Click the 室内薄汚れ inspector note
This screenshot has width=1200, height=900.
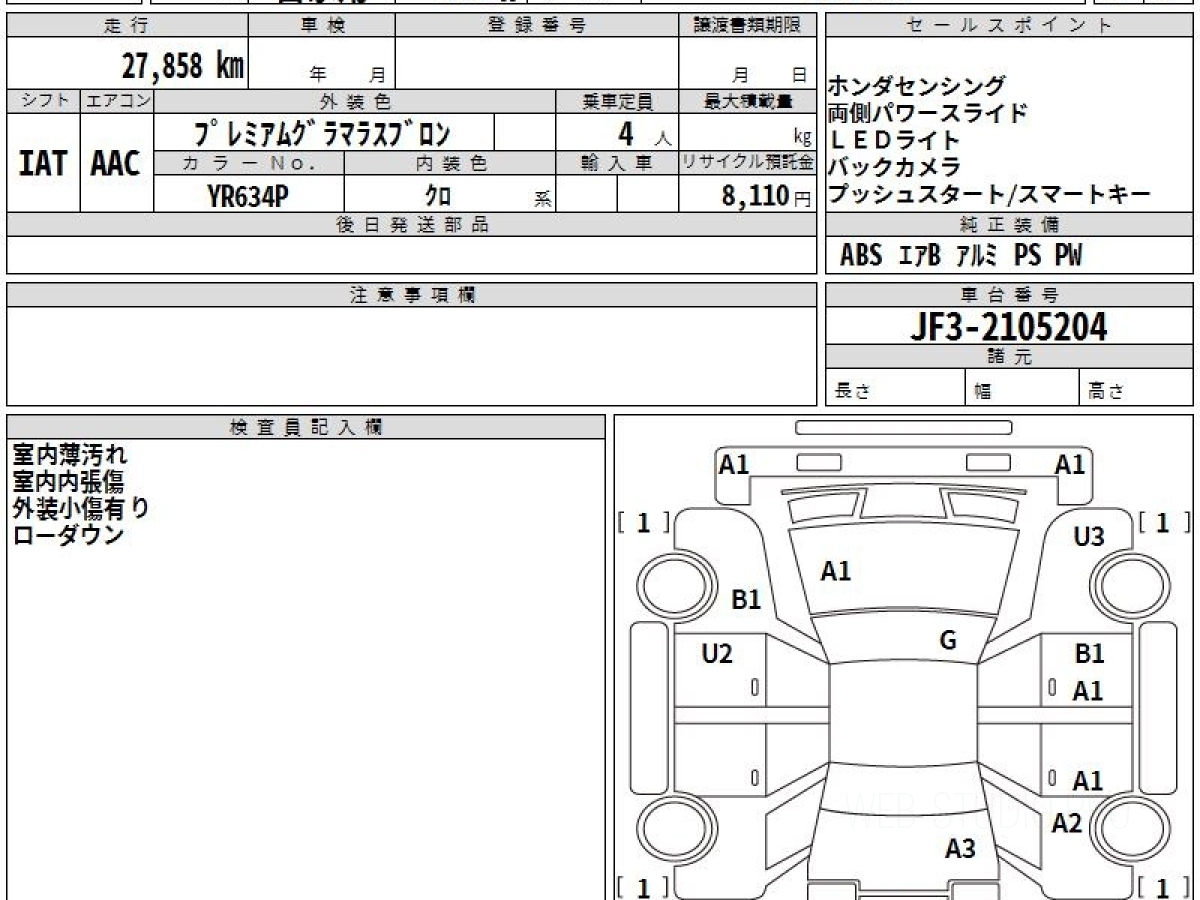tap(70, 455)
